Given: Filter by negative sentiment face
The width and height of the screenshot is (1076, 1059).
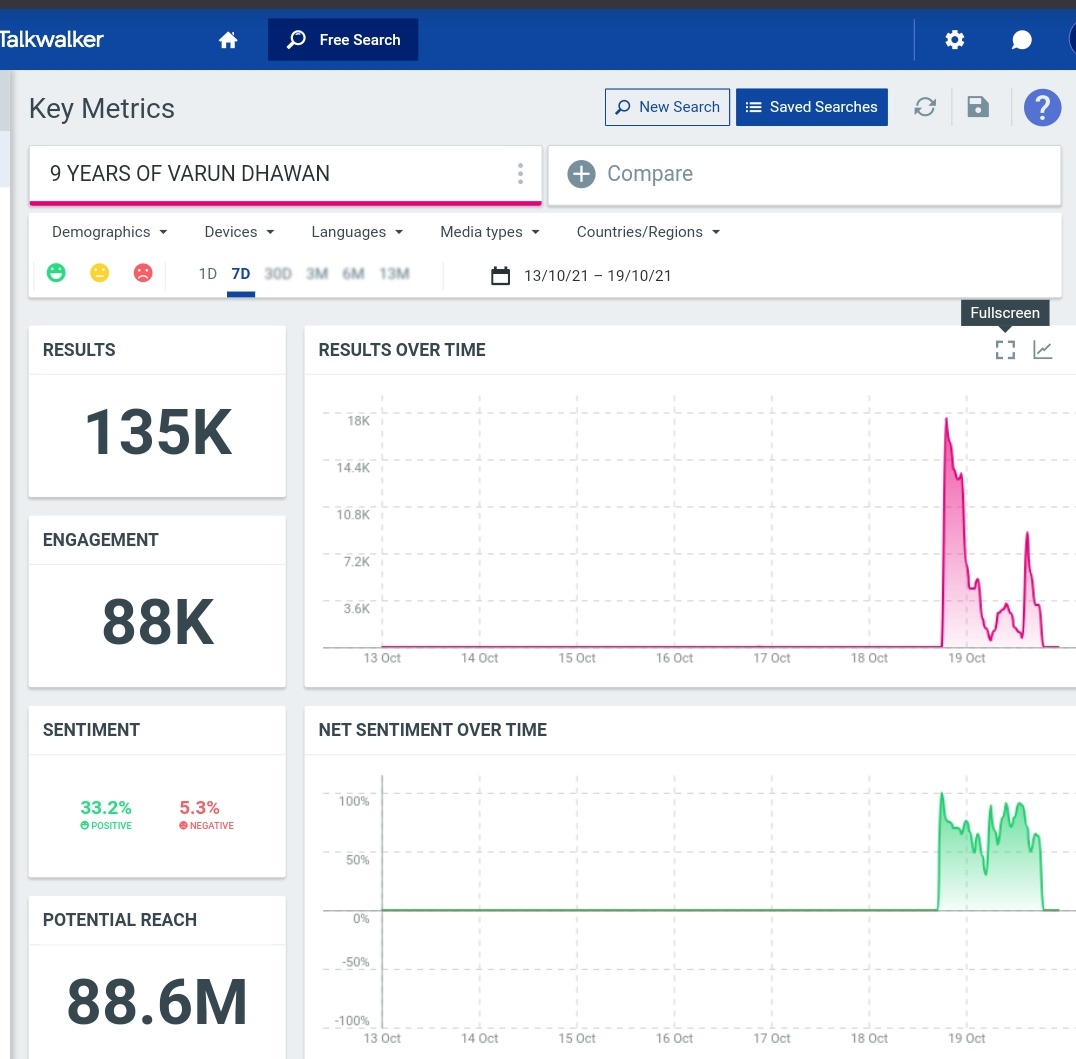Looking at the screenshot, I should [x=143, y=273].
